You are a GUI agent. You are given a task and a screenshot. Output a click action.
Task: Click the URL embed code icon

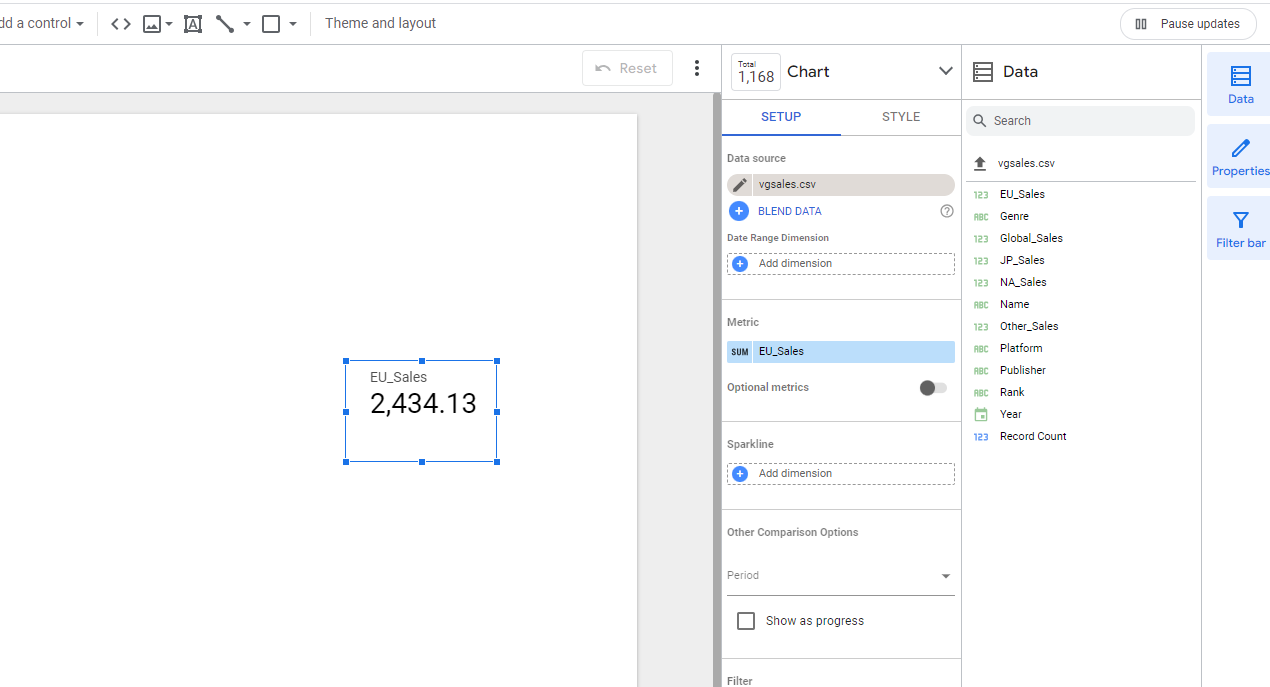click(x=121, y=24)
